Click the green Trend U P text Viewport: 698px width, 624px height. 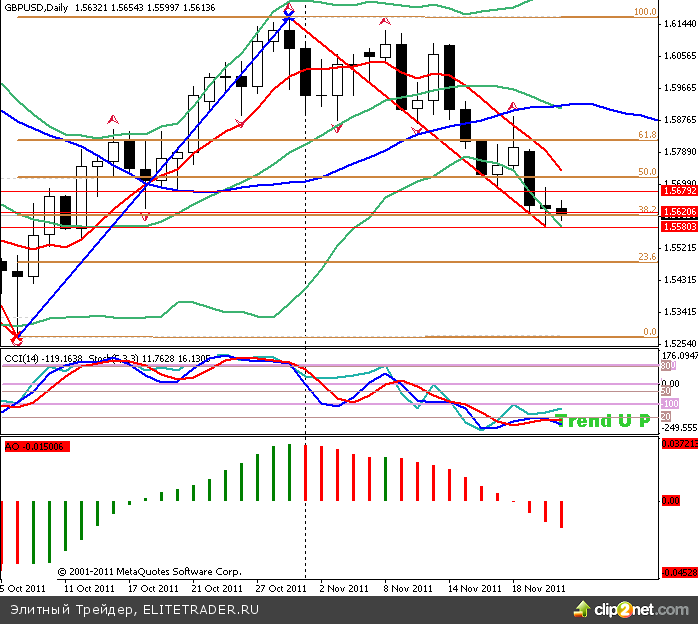(x=603, y=421)
